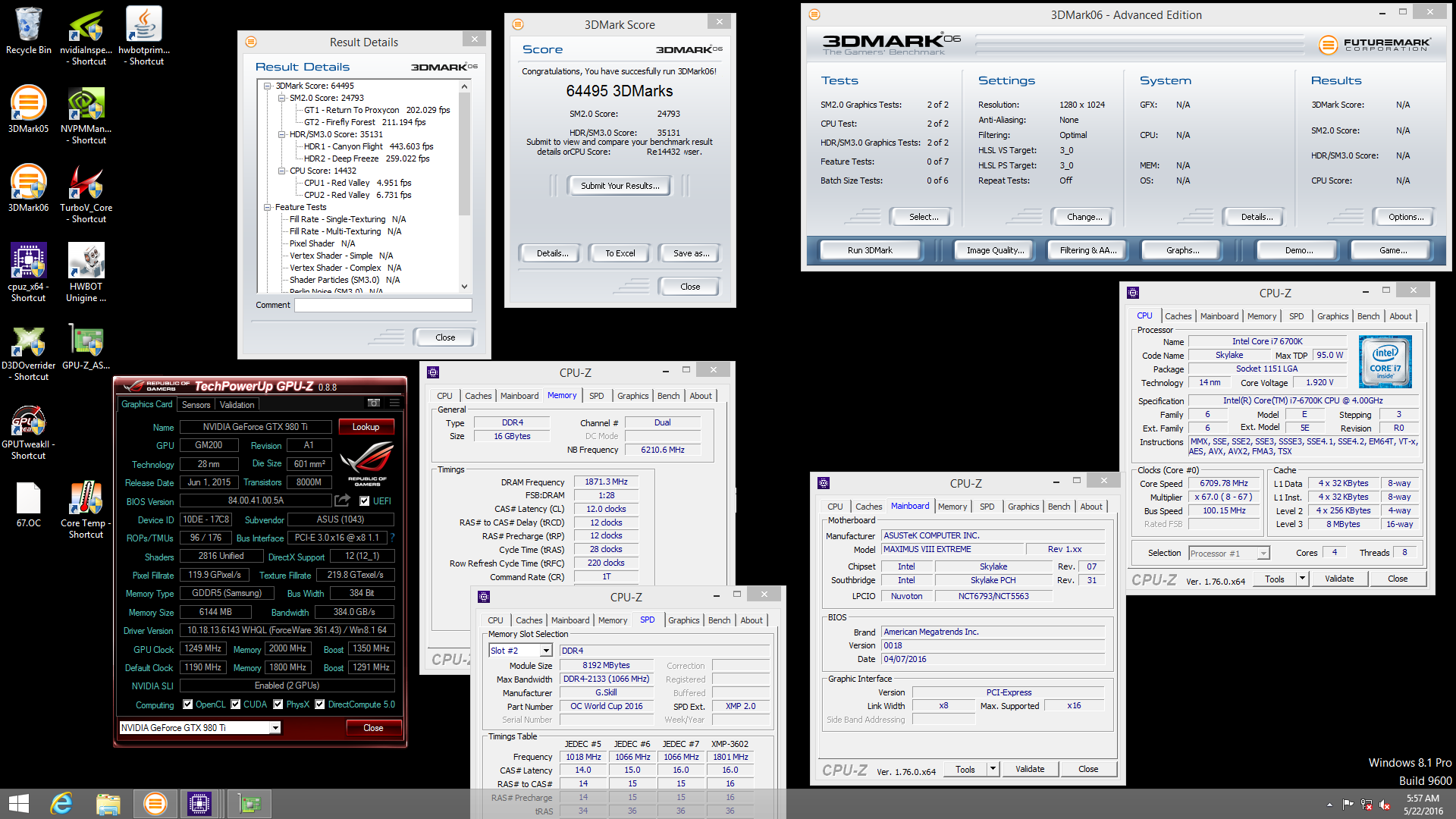Launch Internet Explorer from the taskbar
This screenshot has width=1456, height=819.
tap(61, 804)
